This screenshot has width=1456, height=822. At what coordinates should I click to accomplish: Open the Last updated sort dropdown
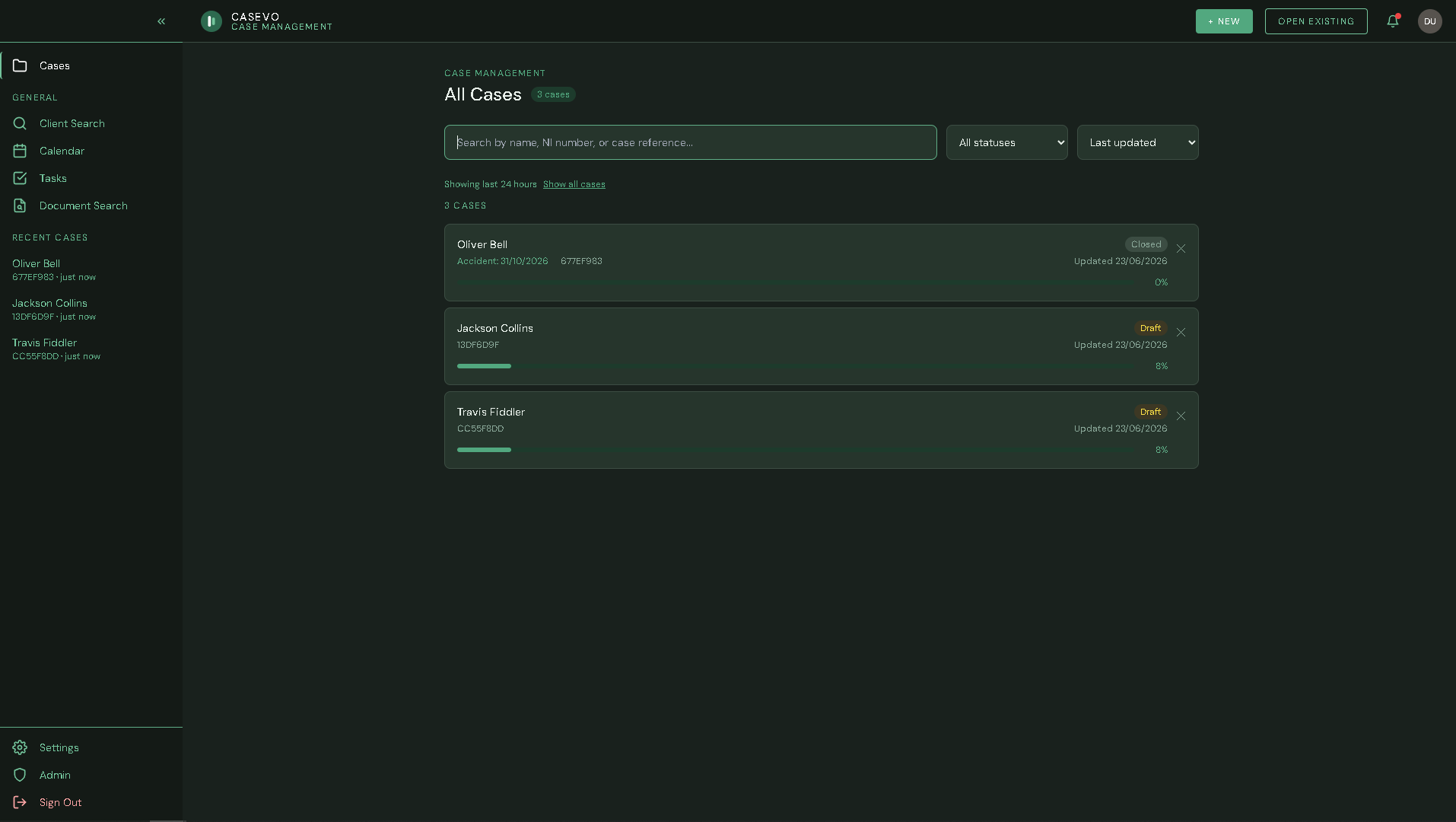tap(1137, 142)
